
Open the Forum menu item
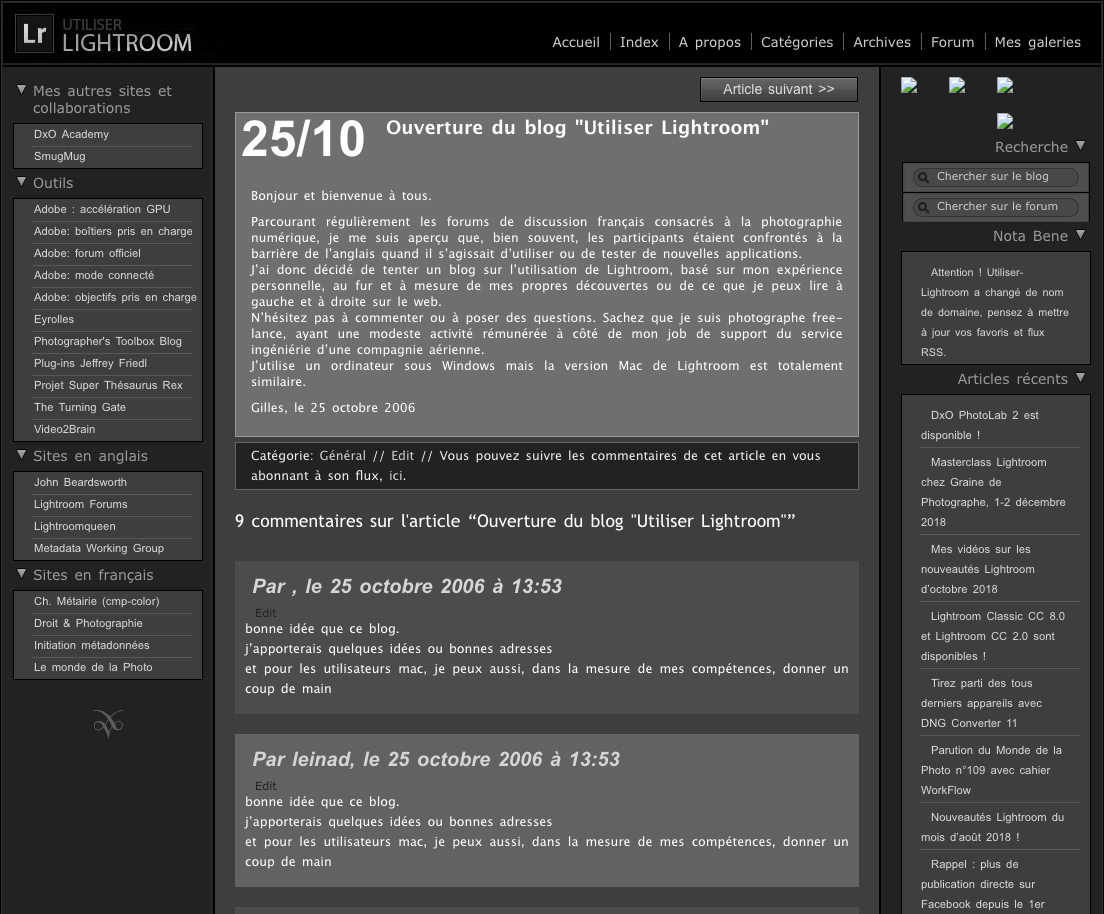coord(953,42)
